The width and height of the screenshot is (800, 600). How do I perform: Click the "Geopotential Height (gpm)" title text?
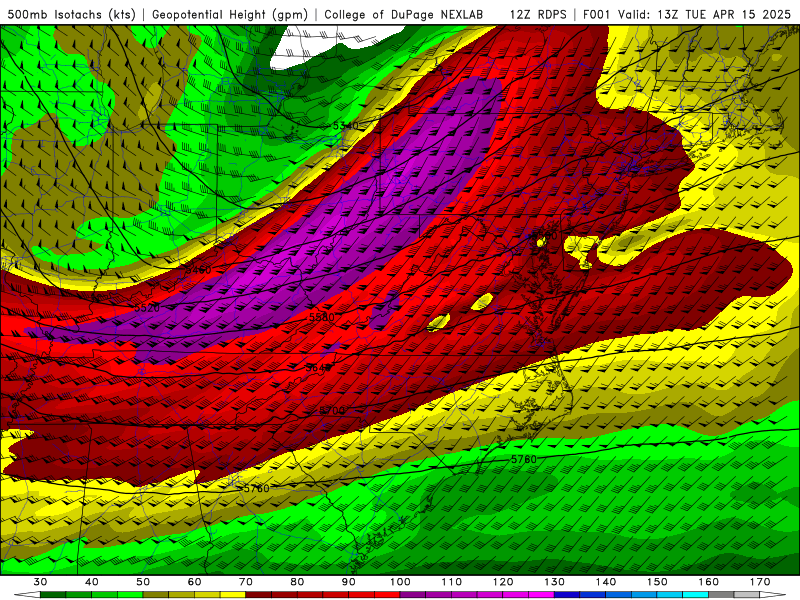pyautogui.click(x=230, y=15)
